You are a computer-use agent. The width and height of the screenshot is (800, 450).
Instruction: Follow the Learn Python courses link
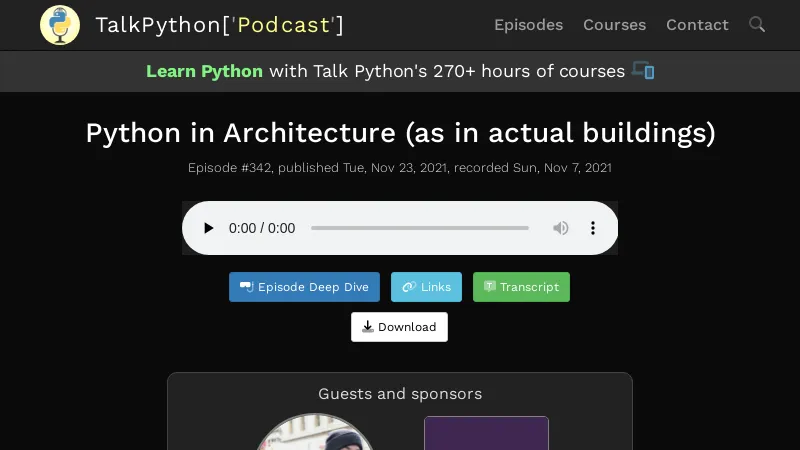[x=204, y=71]
